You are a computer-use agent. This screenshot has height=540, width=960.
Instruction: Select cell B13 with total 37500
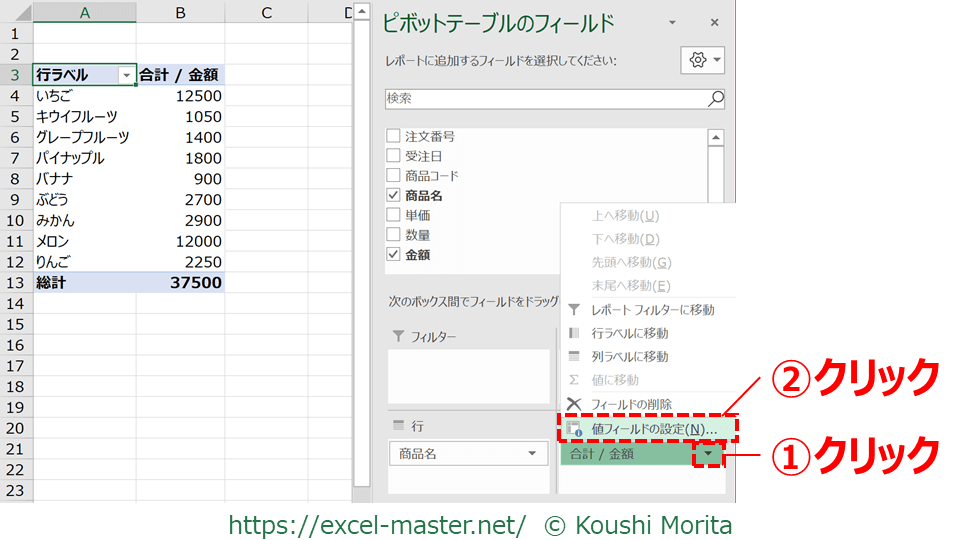coord(180,283)
